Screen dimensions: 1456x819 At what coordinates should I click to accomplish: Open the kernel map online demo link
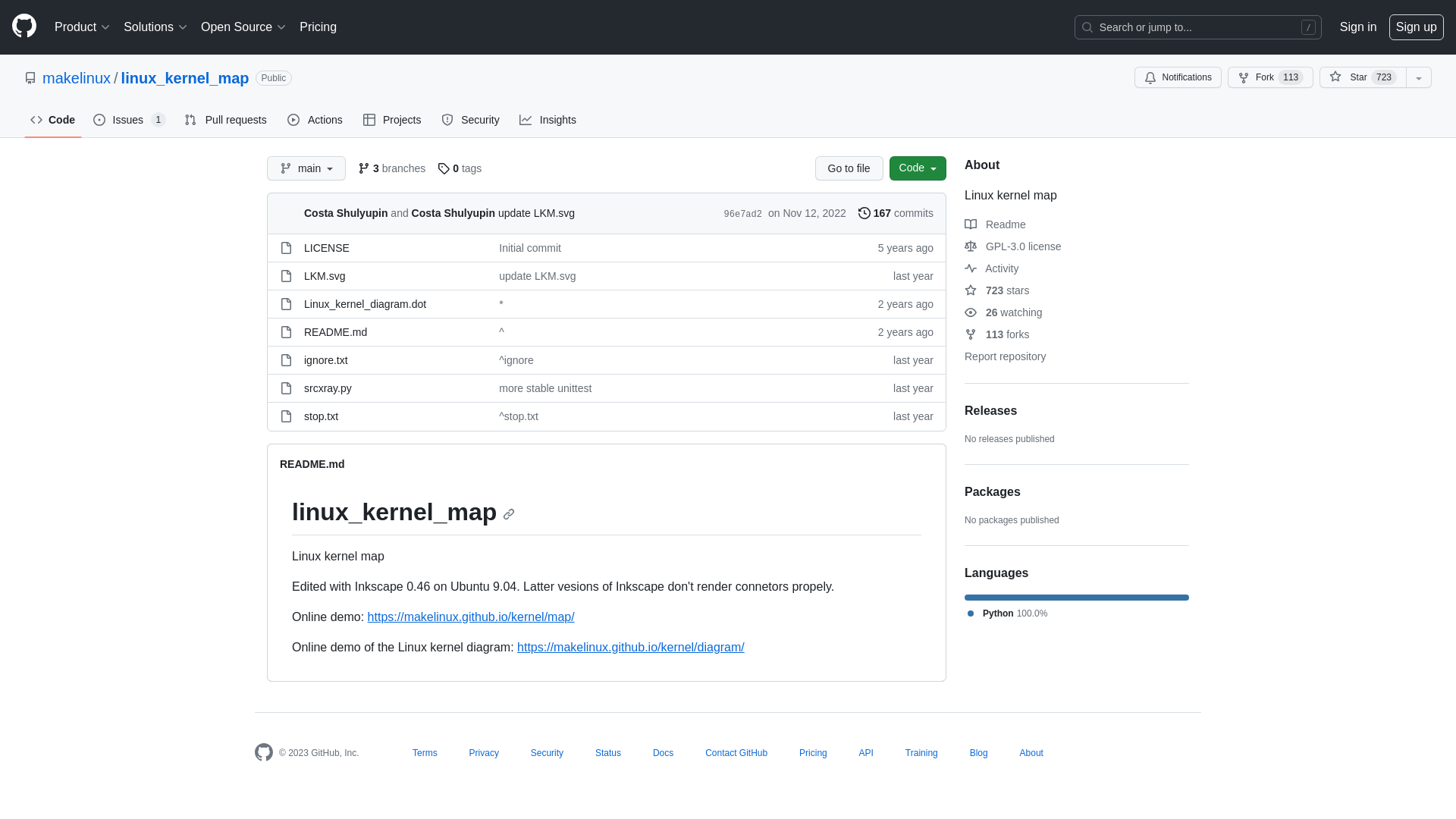[x=471, y=617]
